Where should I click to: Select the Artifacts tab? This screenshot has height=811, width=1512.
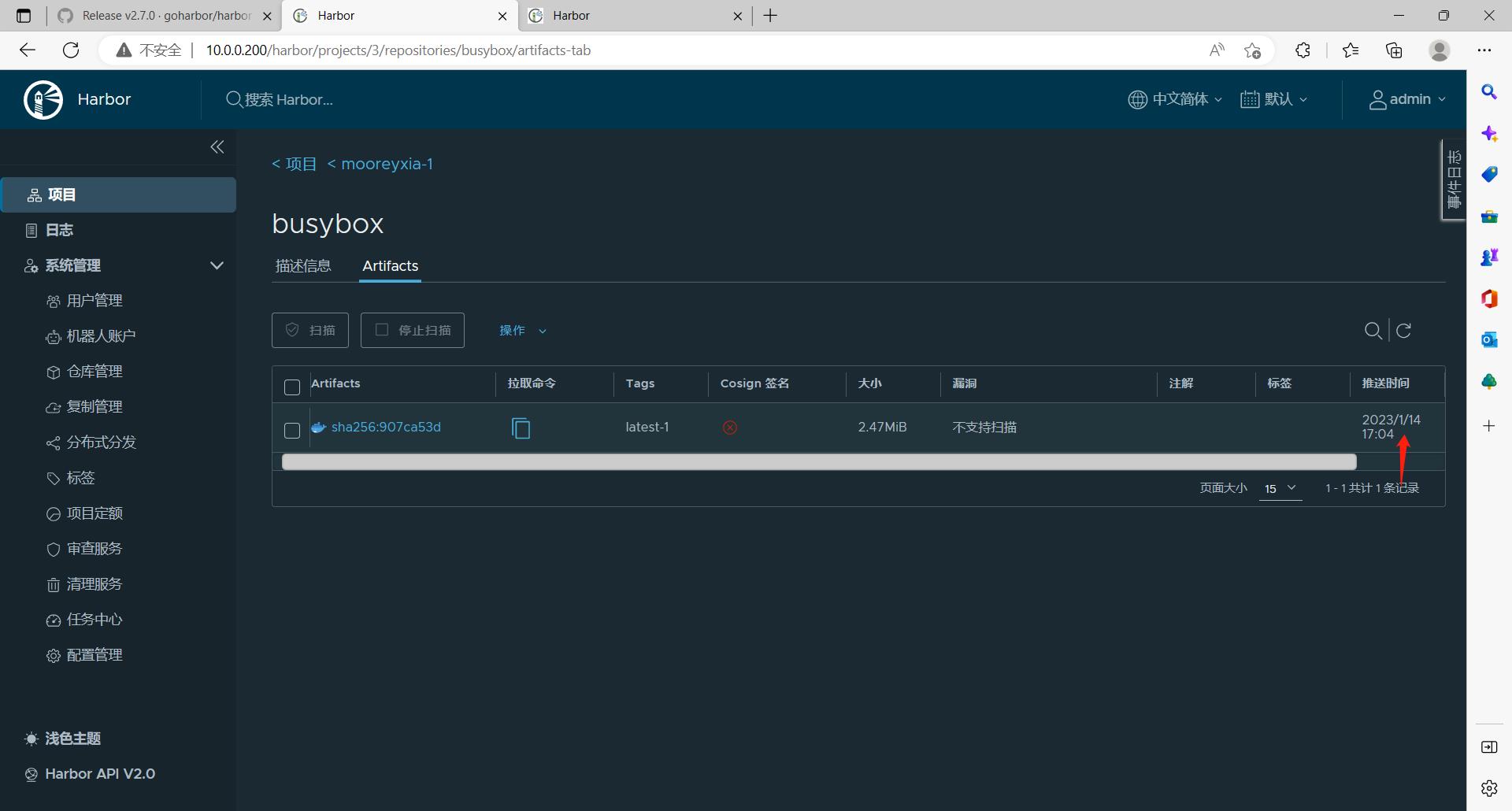[391, 266]
